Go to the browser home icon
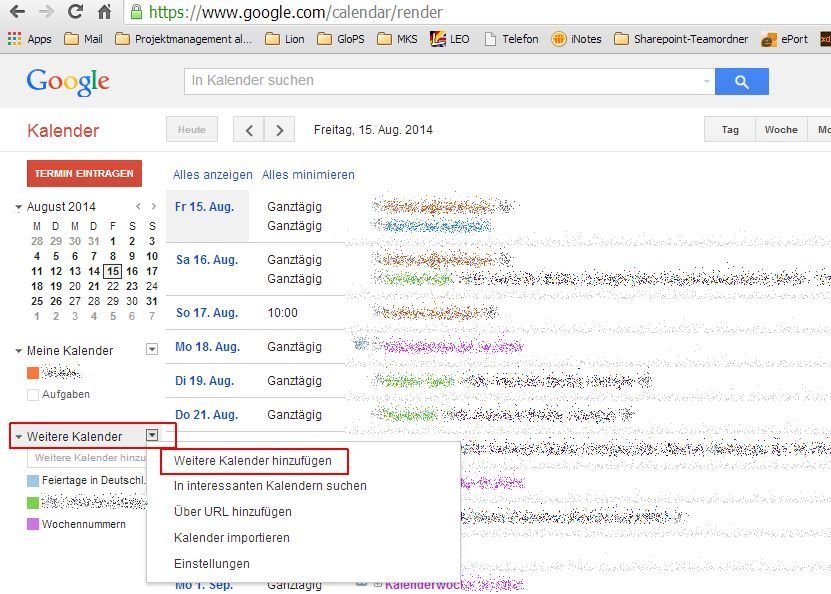This screenshot has width=831, height=594. click(x=104, y=12)
